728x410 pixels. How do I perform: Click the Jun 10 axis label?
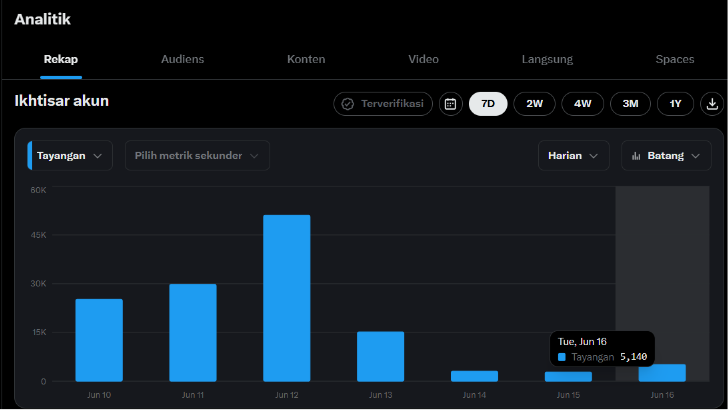click(99, 395)
